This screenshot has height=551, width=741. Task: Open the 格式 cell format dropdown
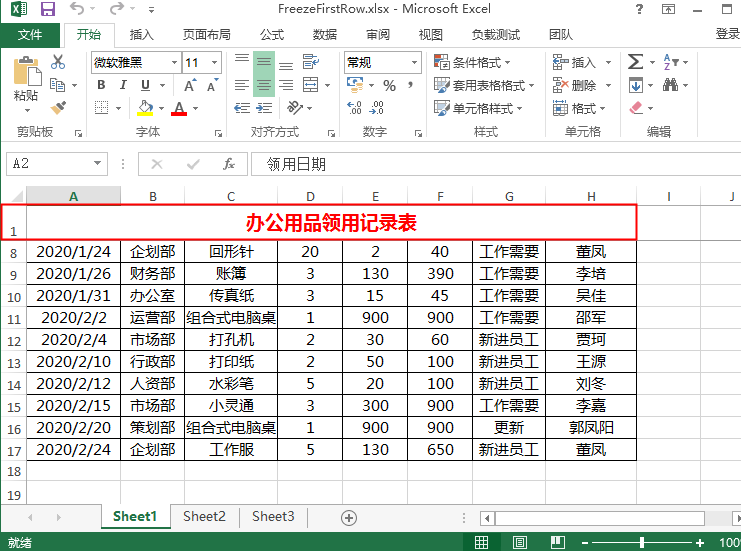pyautogui.click(x=579, y=108)
